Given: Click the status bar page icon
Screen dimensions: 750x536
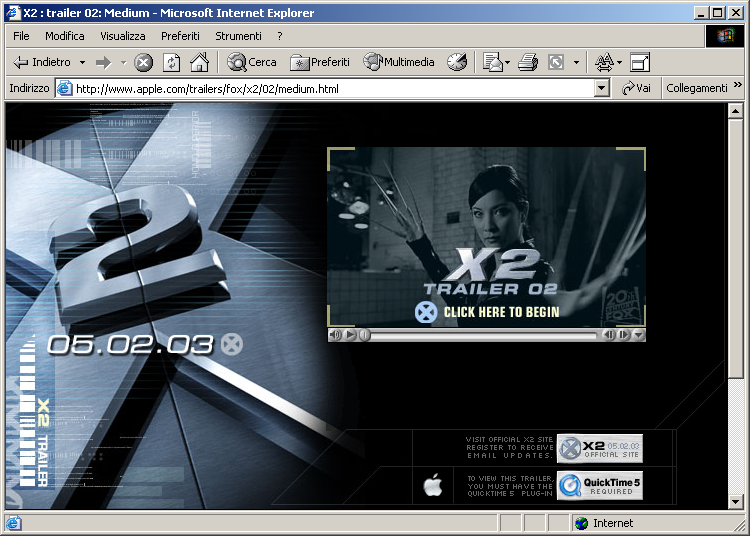Looking at the screenshot, I should tap(13, 523).
